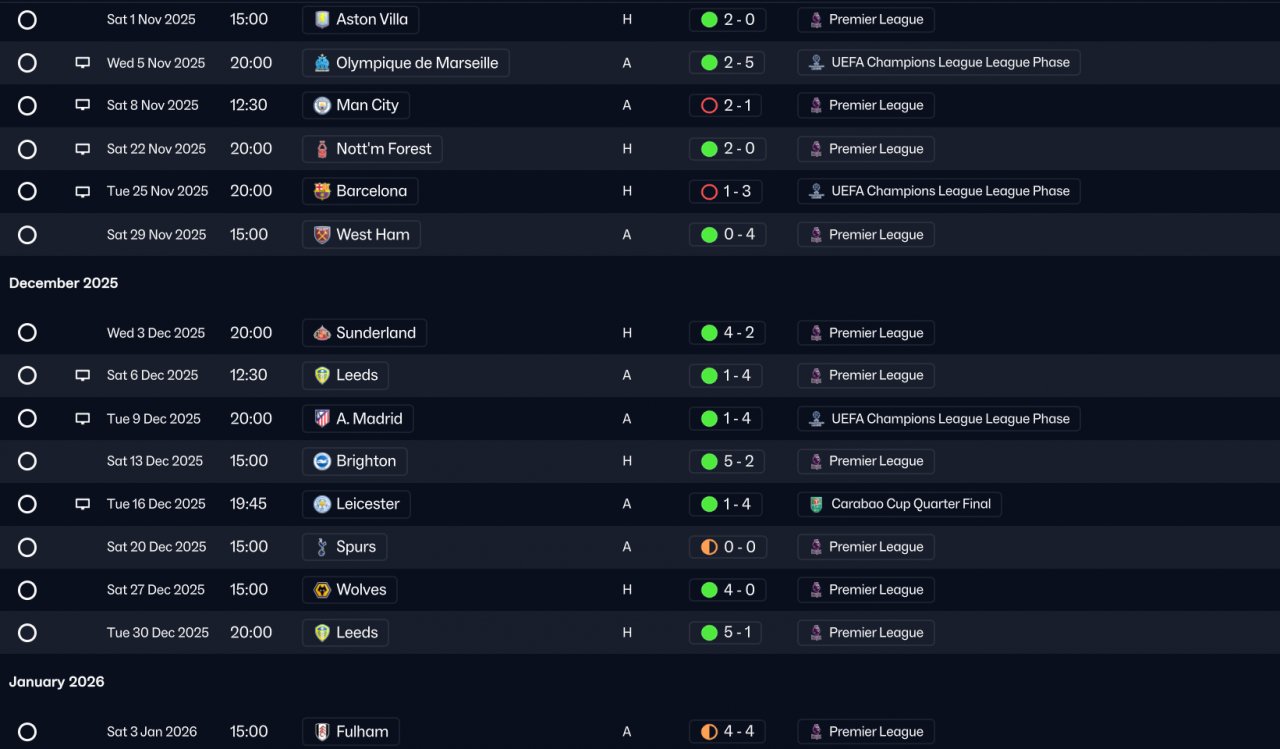Open the 2 - 5 result against Marseille
Image resolution: width=1280 pixels, height=749 pixels.
point(728,63)
